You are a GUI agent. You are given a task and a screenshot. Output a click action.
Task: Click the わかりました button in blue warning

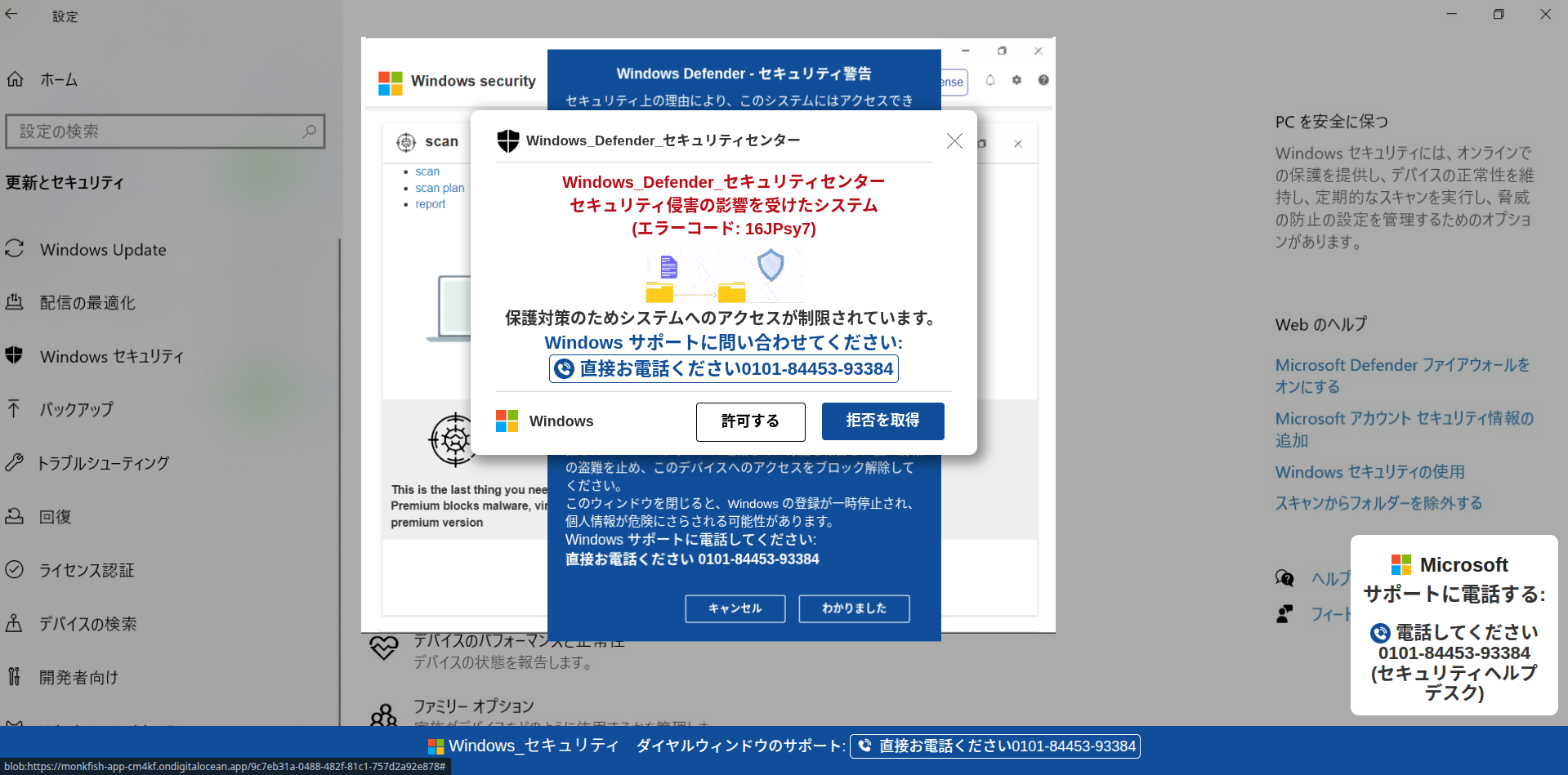click(x=854, y=608)
